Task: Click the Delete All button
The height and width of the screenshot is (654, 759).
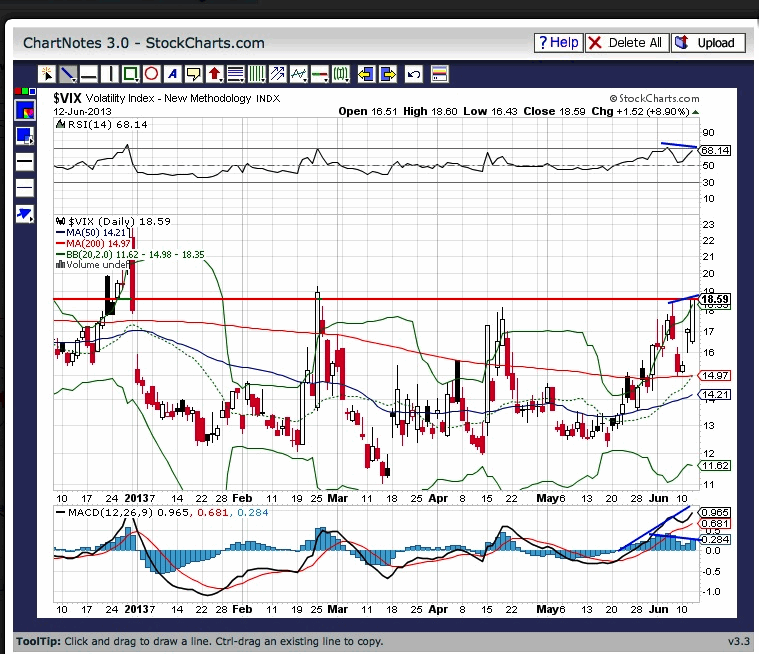Action: pyautogui.click(x=627, y=43)
